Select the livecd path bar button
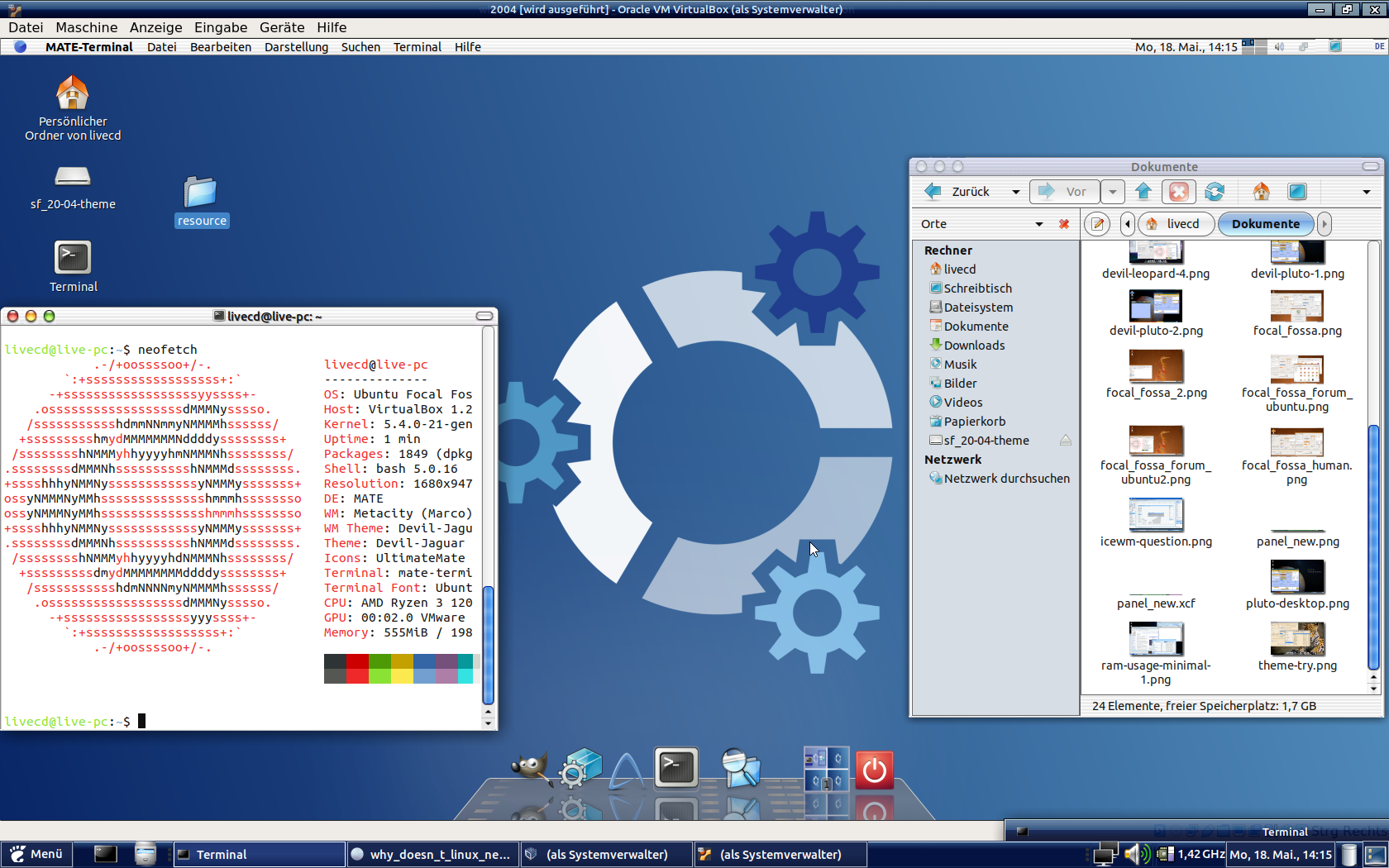This screenshot has width=1389, height=868. coord(1175,224)
